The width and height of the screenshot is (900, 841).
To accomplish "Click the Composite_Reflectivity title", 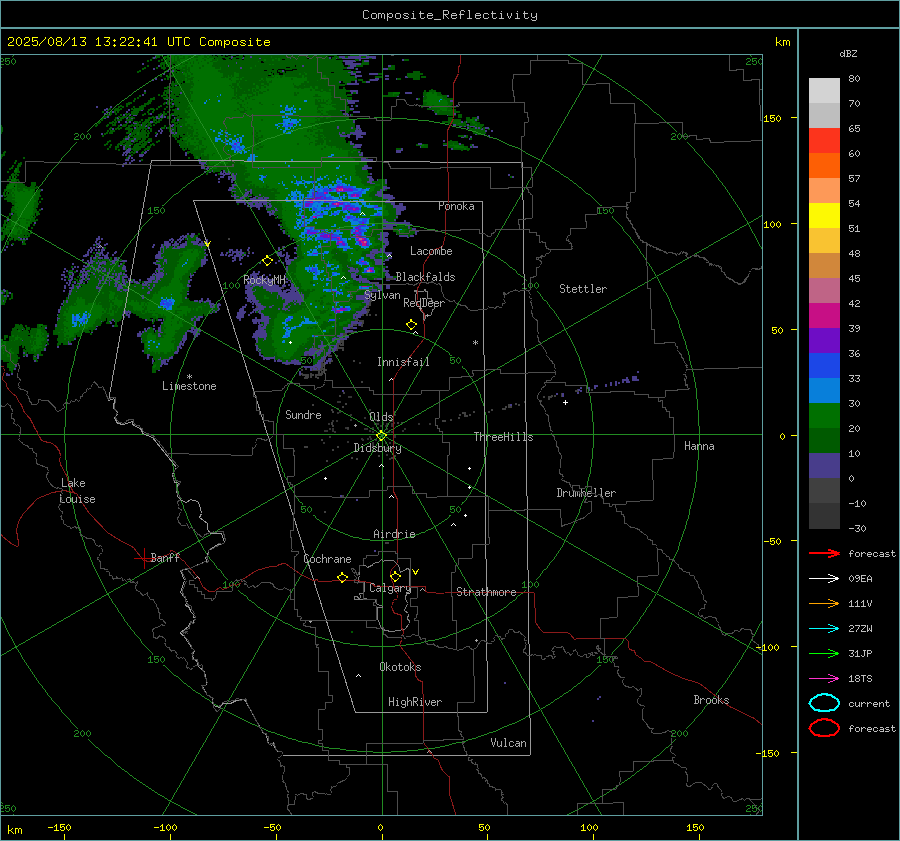I will pos(450,15).
